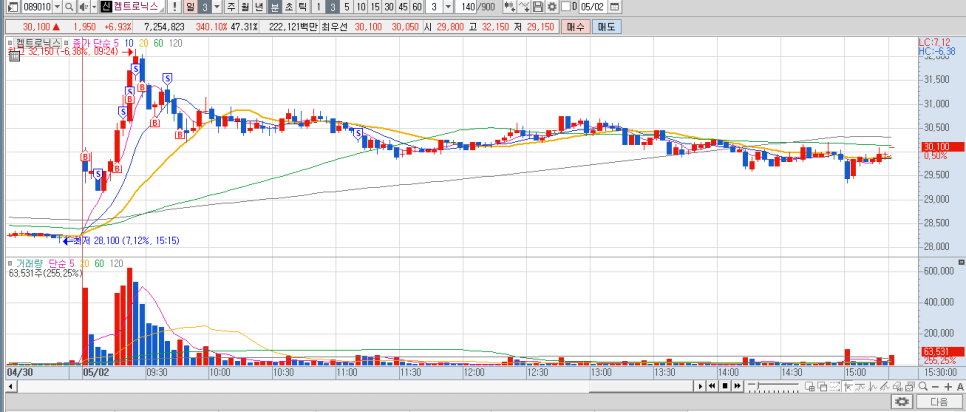Click the exclamation mark info button
The height and width of the screenshot is (412, 966).
click(x=174, y=7)
